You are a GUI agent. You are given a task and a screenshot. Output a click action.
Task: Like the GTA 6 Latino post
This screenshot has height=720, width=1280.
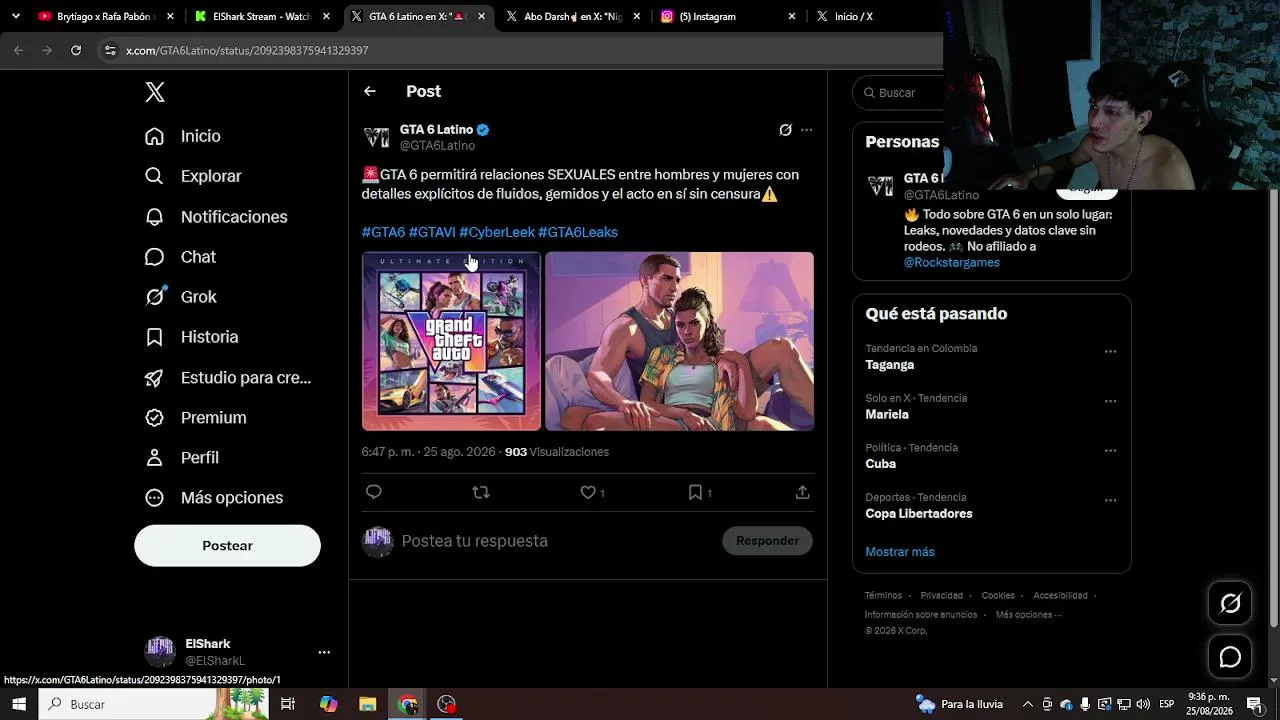pos(589,492)
